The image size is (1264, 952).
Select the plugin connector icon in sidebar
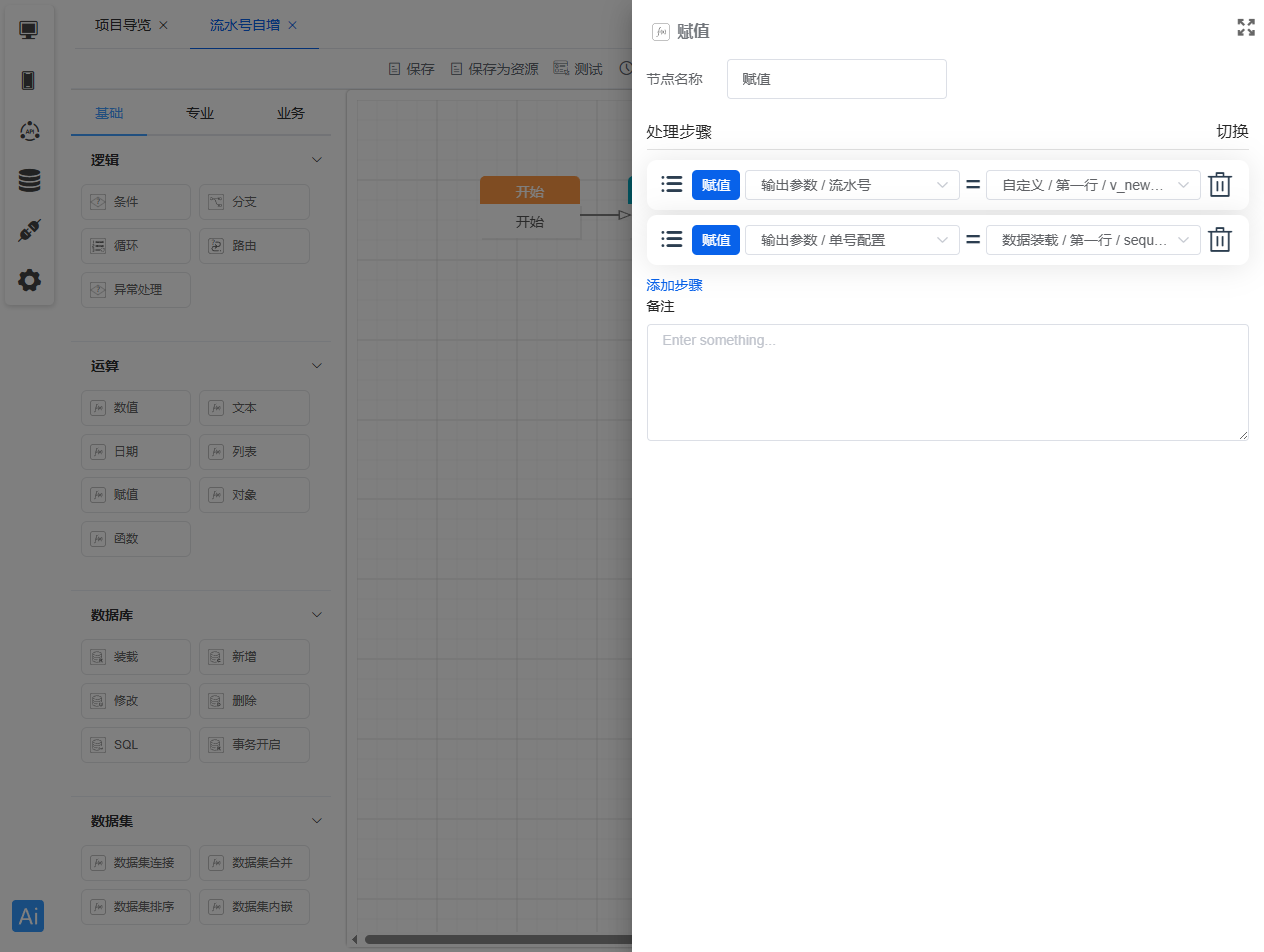(28, 230)
